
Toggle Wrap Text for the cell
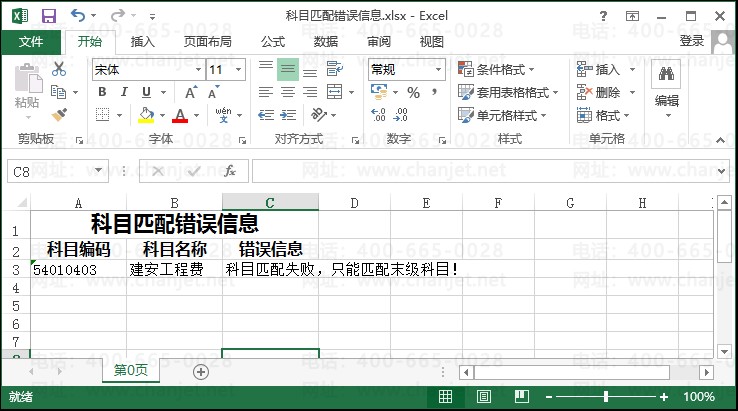pyautogui.click(x=335, y=69)
